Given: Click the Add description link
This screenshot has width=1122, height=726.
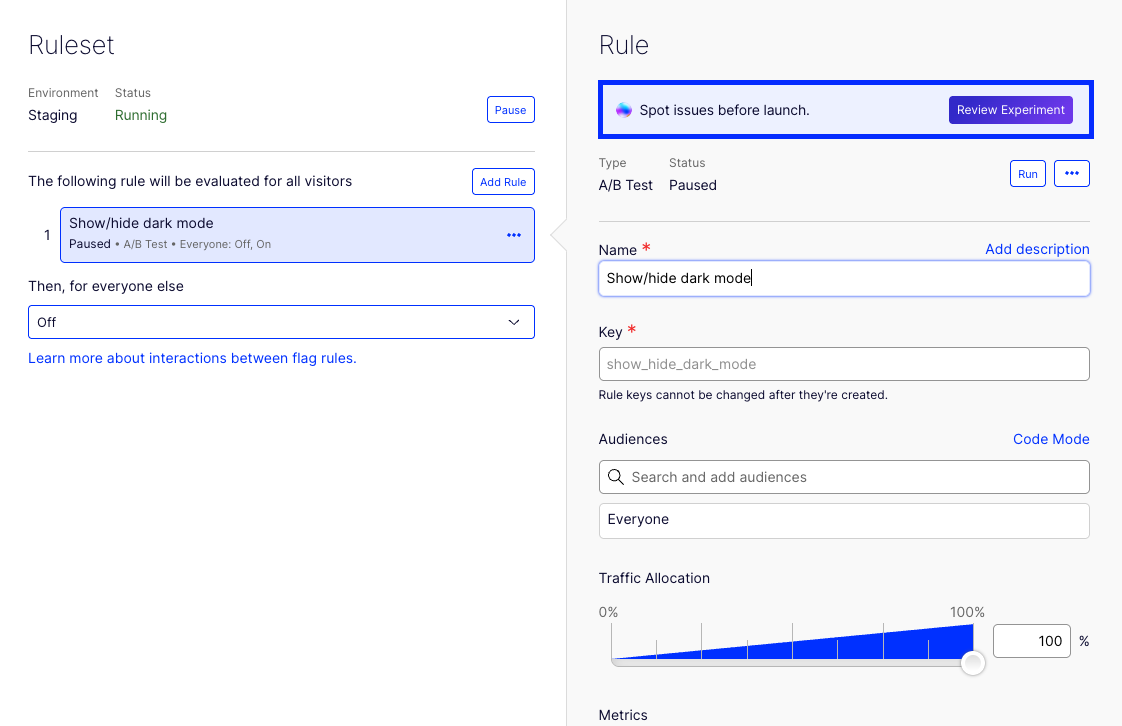Looking at the screenshot, I should pos(1037,249).
